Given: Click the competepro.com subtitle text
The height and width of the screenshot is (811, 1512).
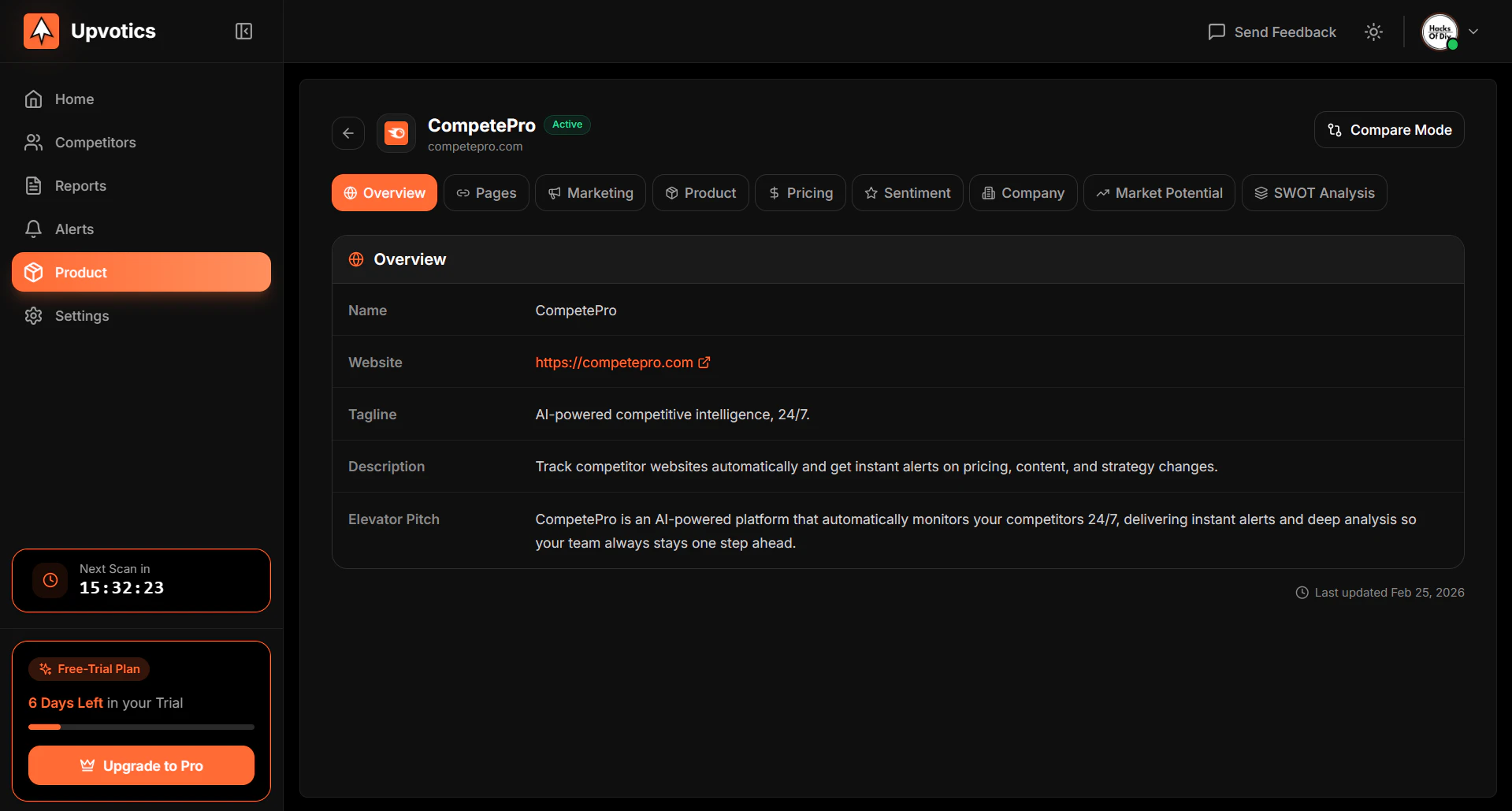Looking at the screenshot, I should click(x=475, y=147).
